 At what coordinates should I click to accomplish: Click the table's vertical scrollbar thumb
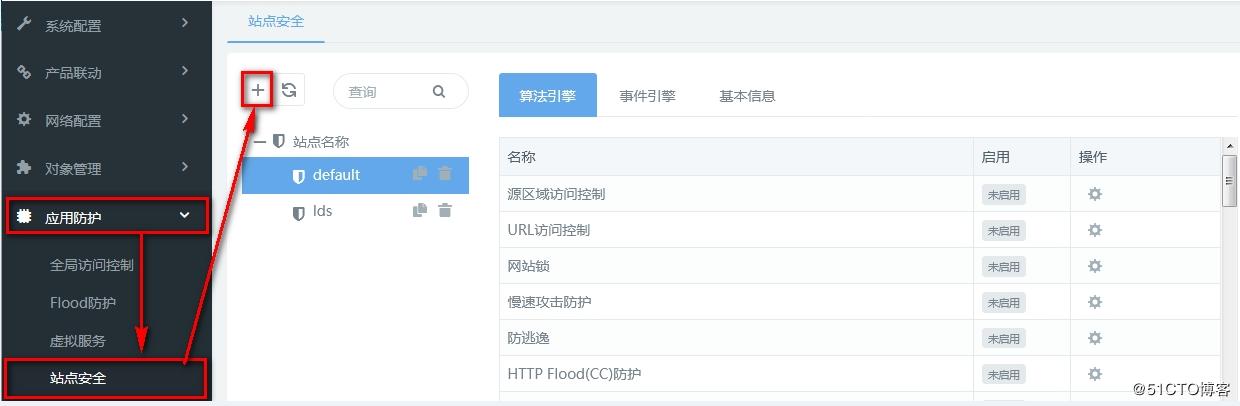1230,181
